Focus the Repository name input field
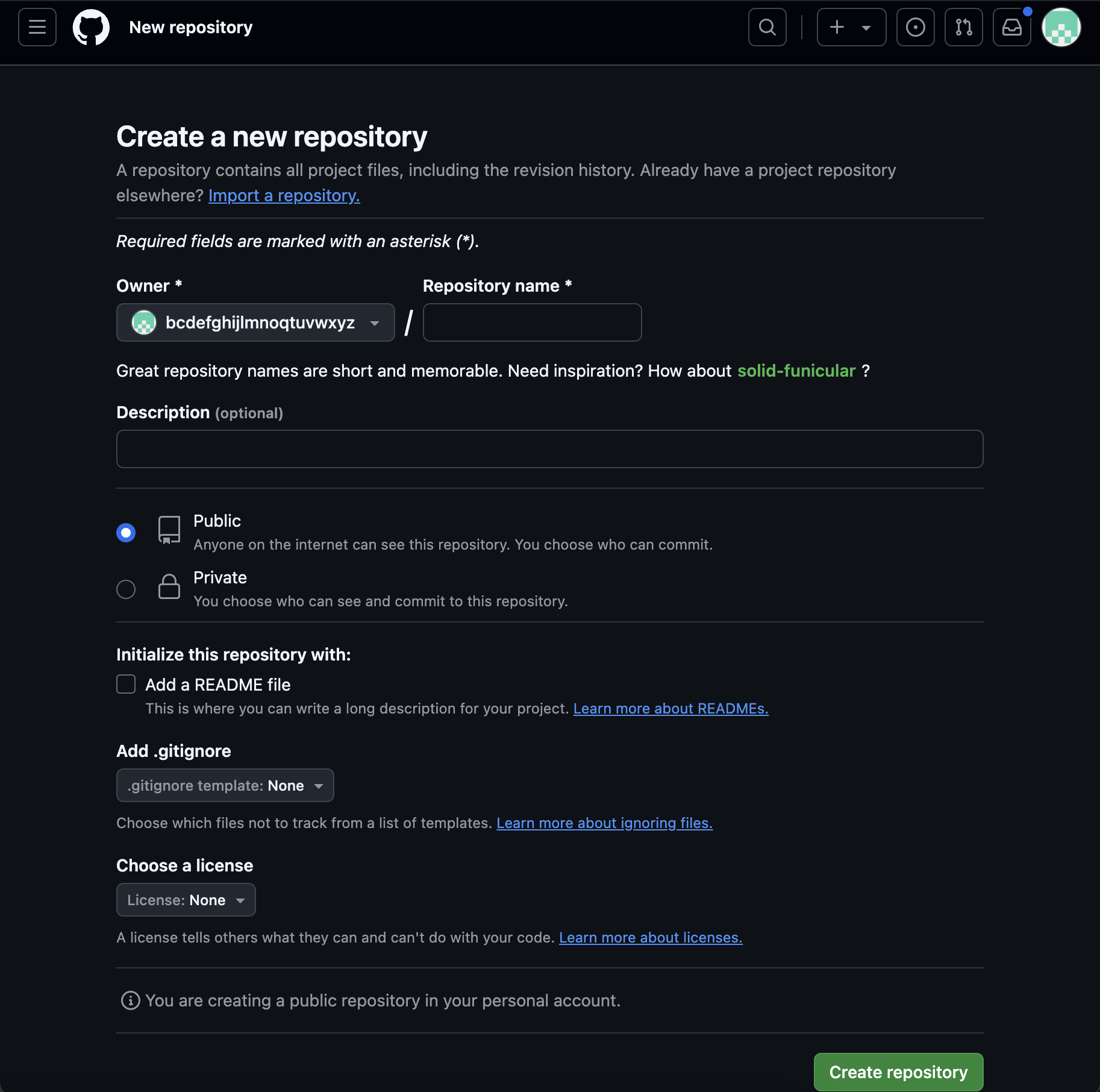 click(x=532, y=322)
